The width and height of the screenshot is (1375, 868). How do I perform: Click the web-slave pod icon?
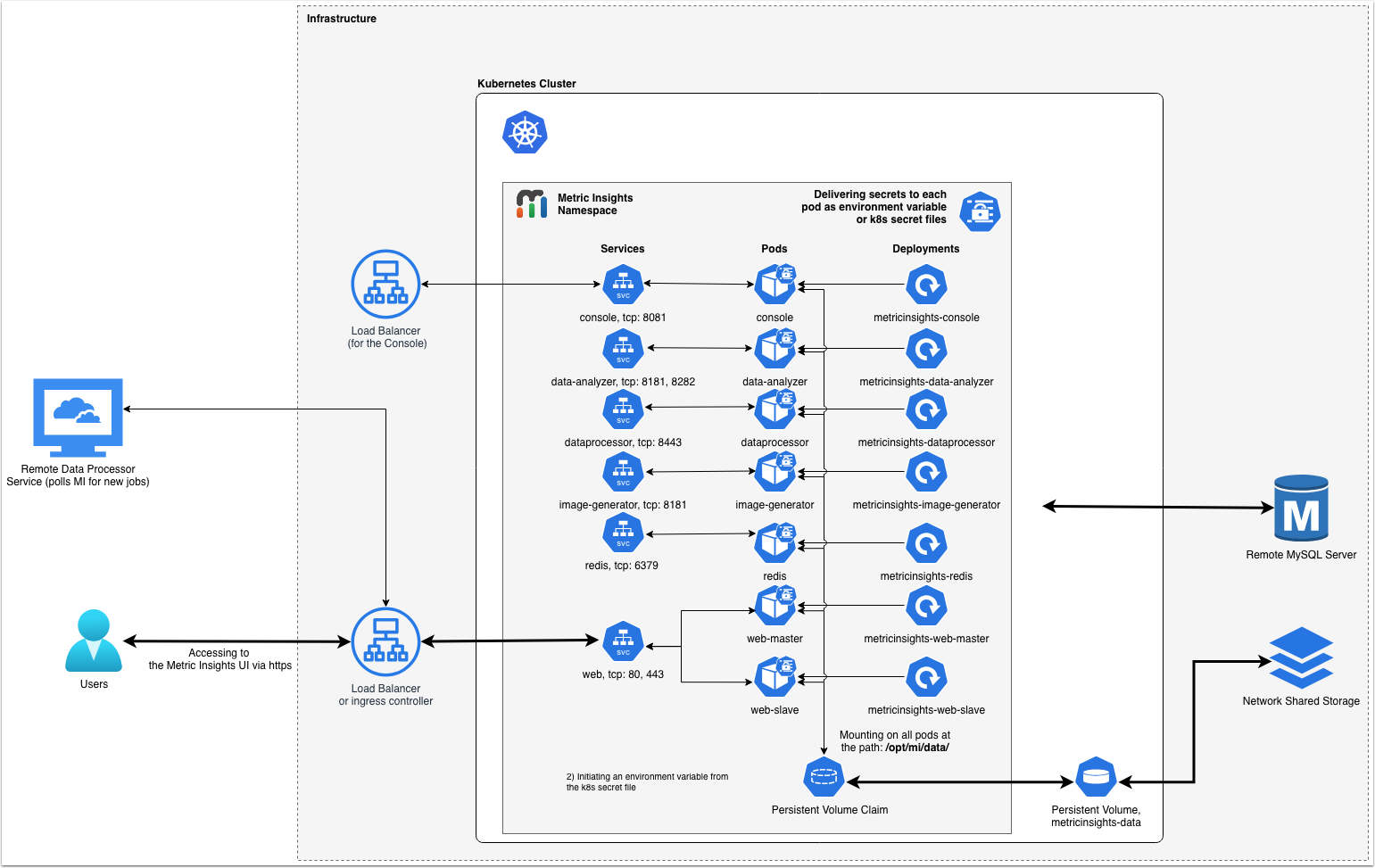click(x=775, y=676)
